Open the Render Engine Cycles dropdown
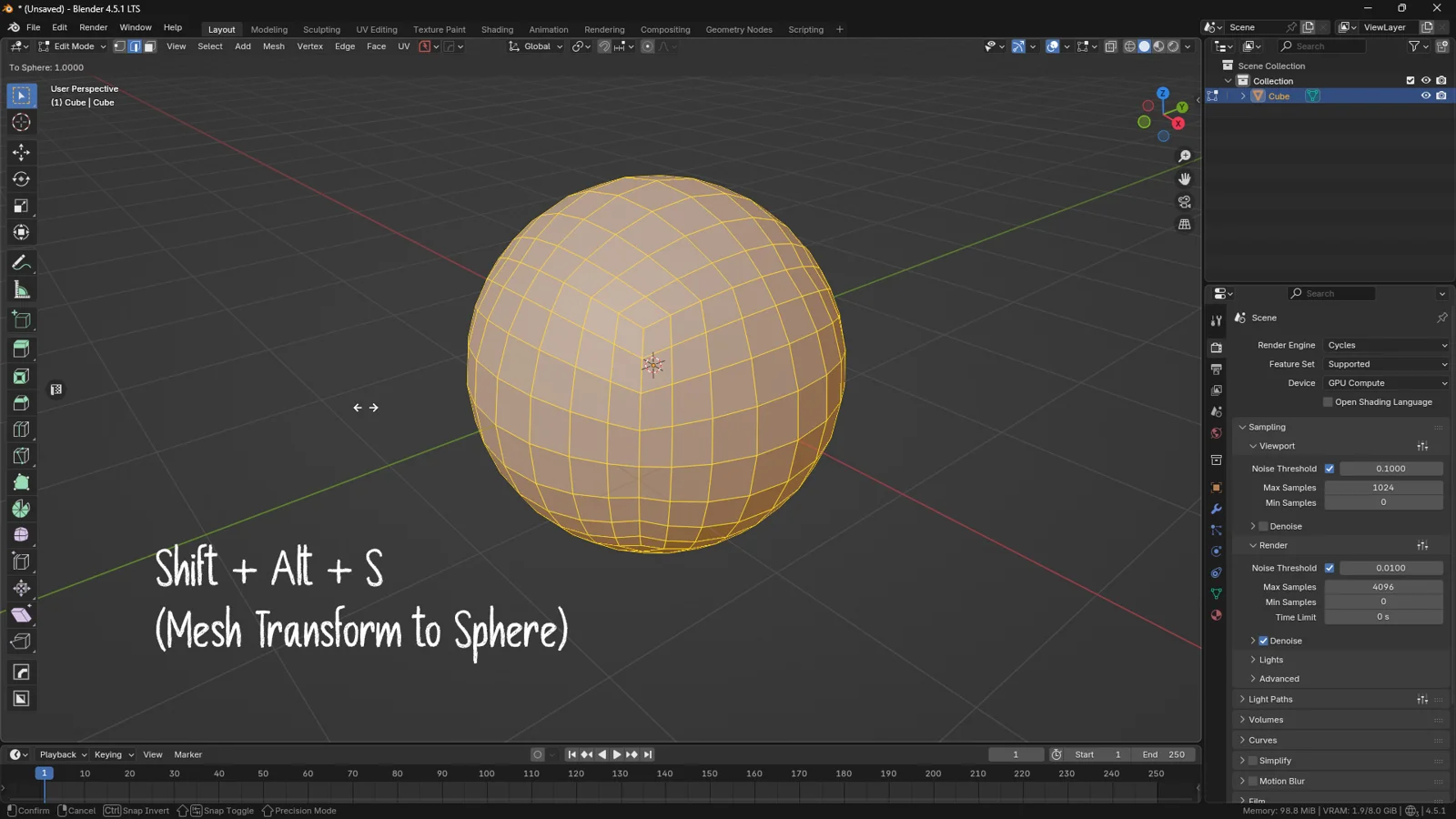Screen dimensions: 1456x819 point(1386,346)
